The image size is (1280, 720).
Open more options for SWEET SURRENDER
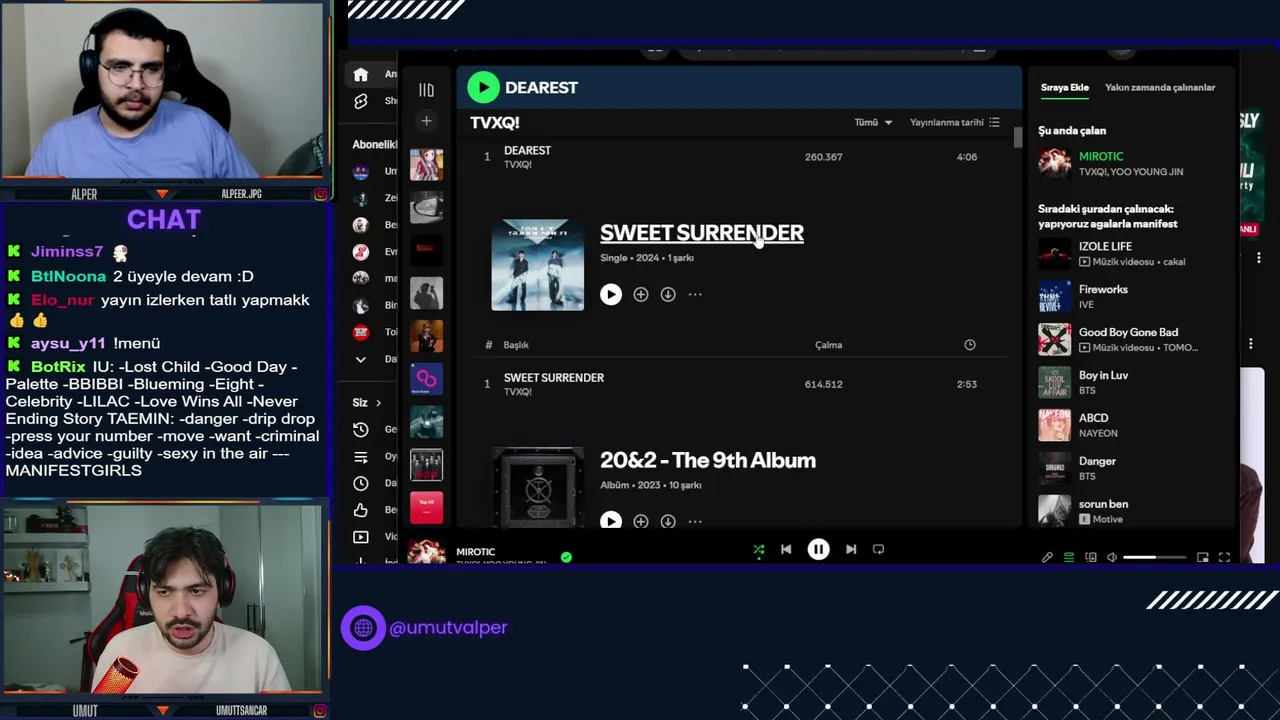pyautogui.click(x=695, y=294)
